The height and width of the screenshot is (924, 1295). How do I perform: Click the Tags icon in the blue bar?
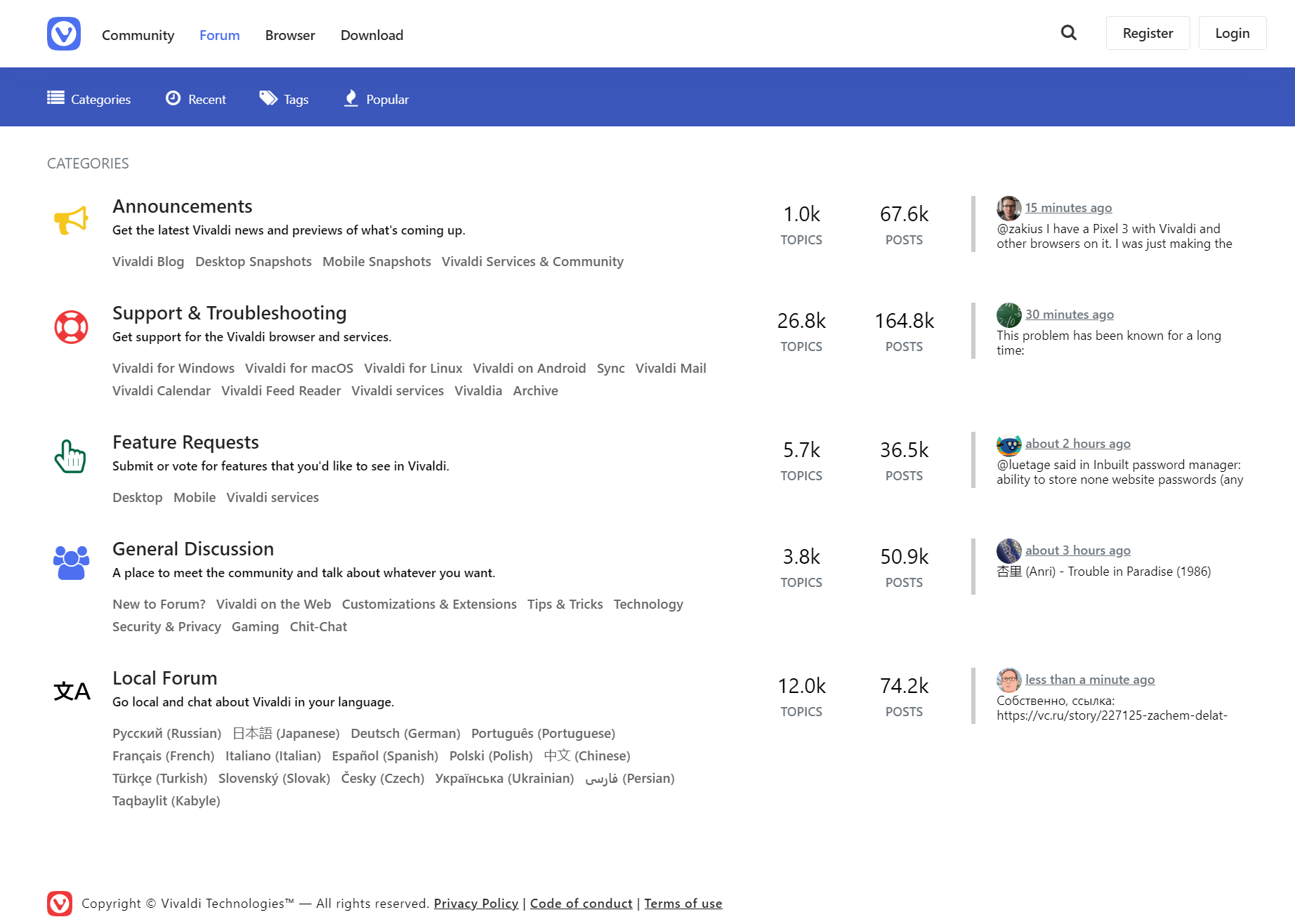(x=268, y=98)
